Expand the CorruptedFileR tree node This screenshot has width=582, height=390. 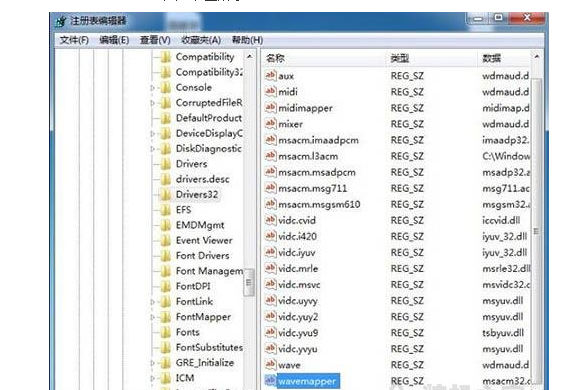coord(152,103)
